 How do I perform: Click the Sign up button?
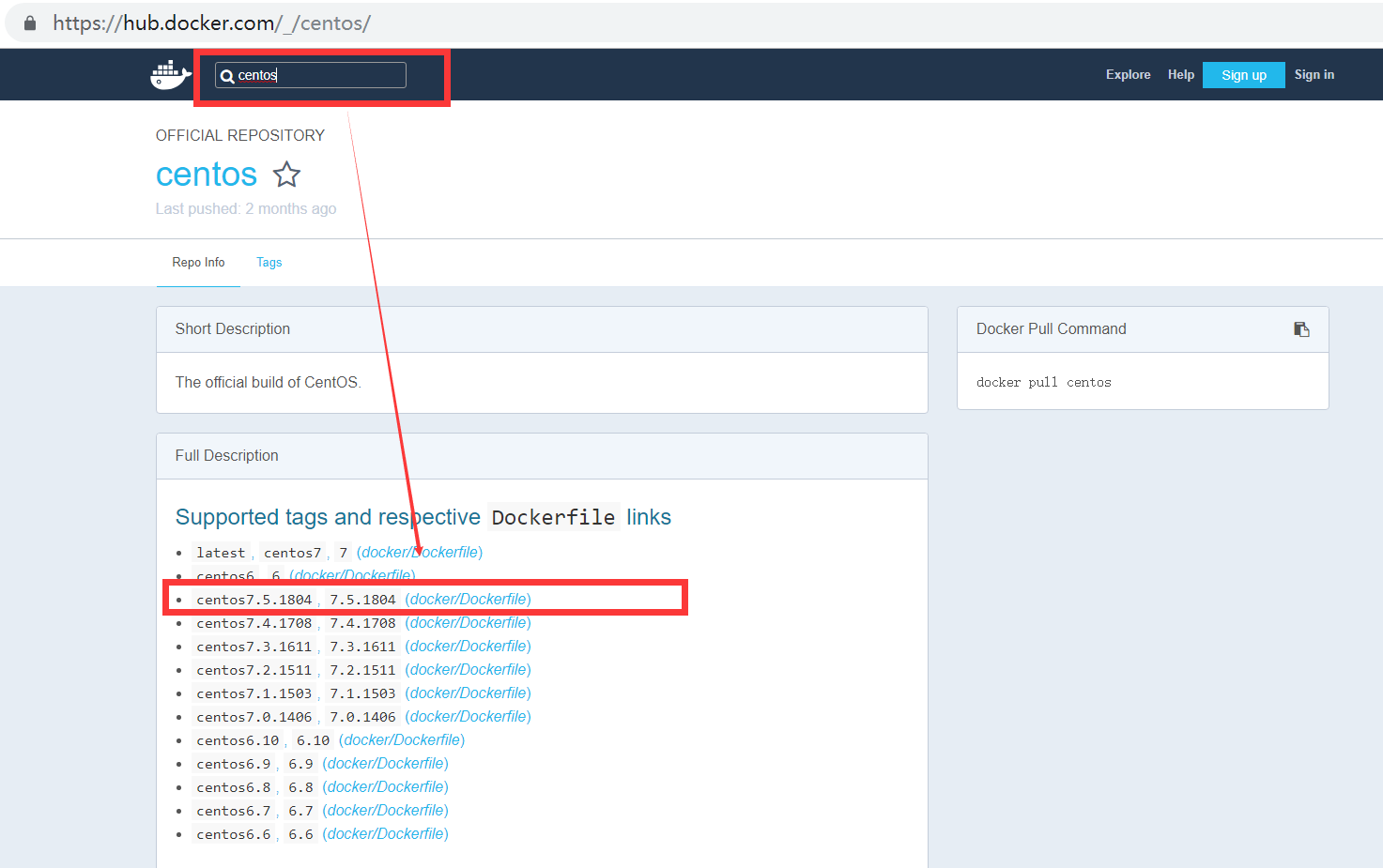click(x=1244, y=75)
